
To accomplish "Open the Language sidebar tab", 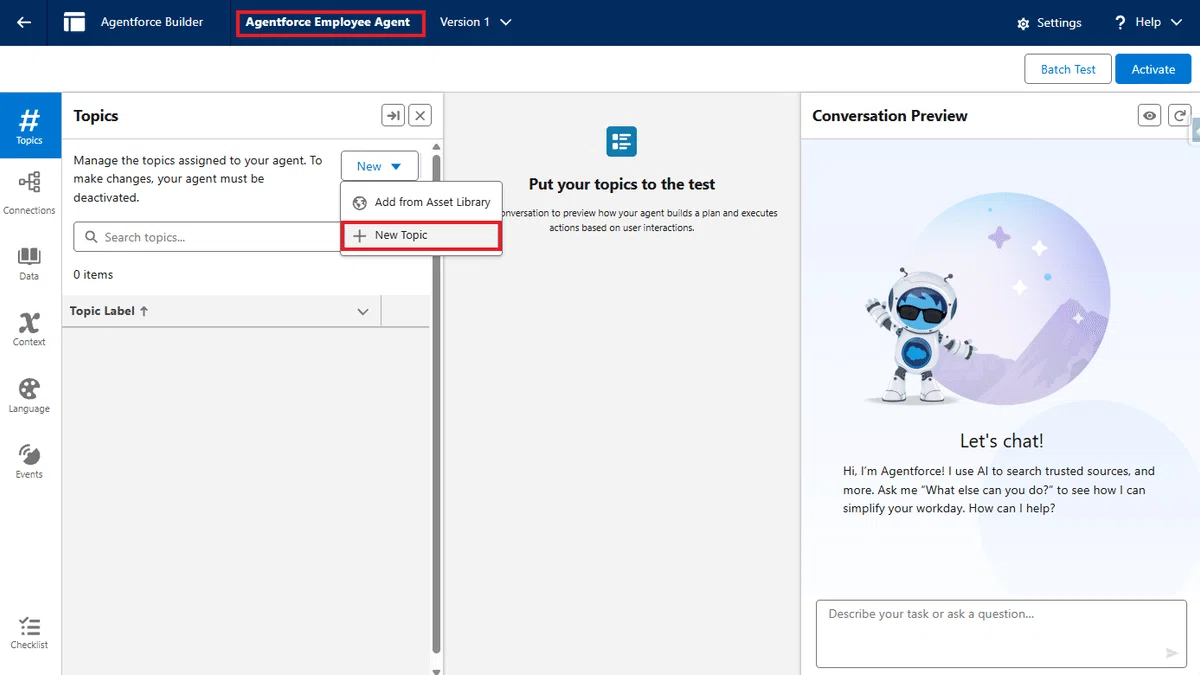I will point(29,395).
